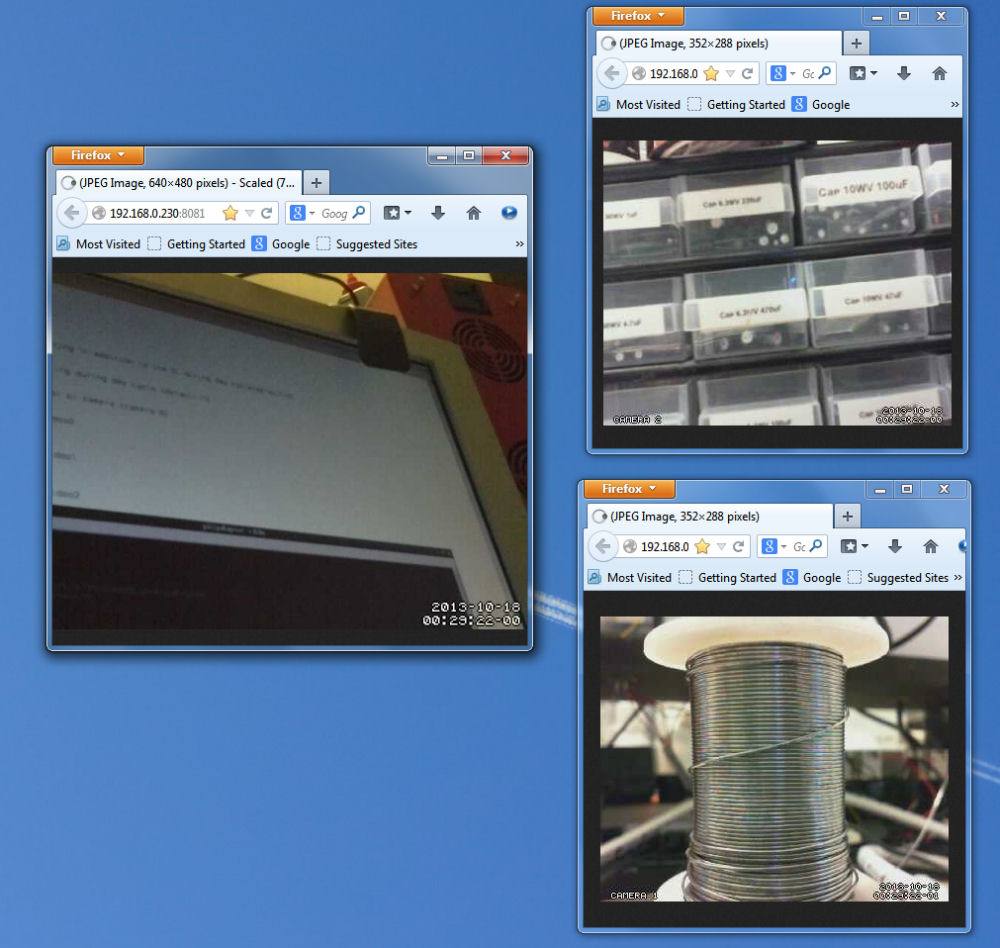Click the Home icon in the capacitor bins window

point(939,73)
